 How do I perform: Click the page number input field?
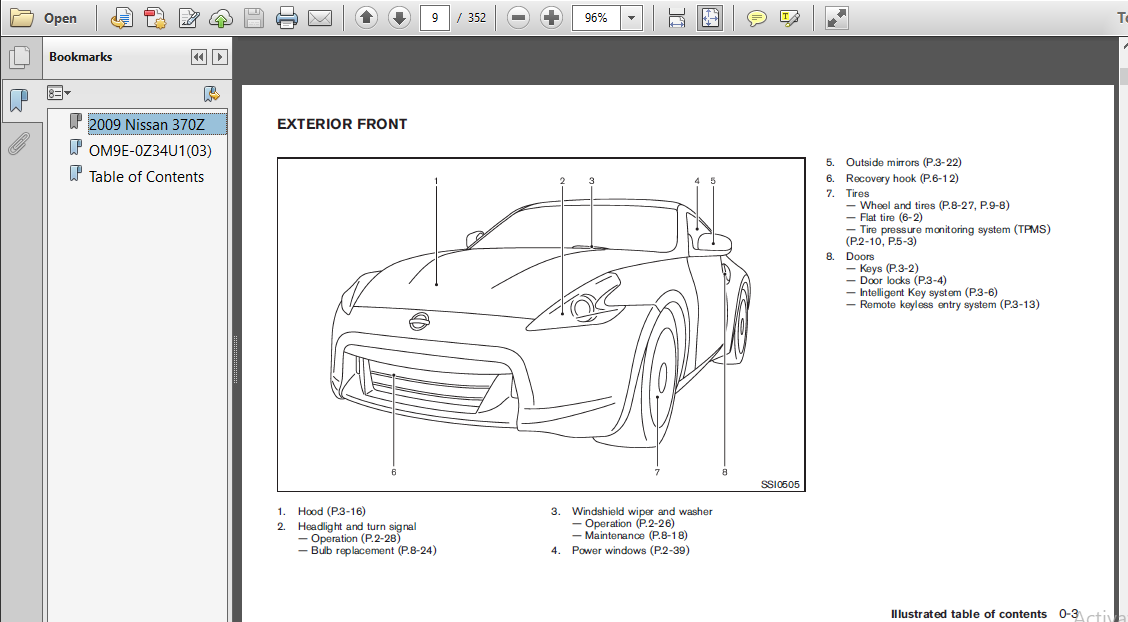tap(435, 17)
